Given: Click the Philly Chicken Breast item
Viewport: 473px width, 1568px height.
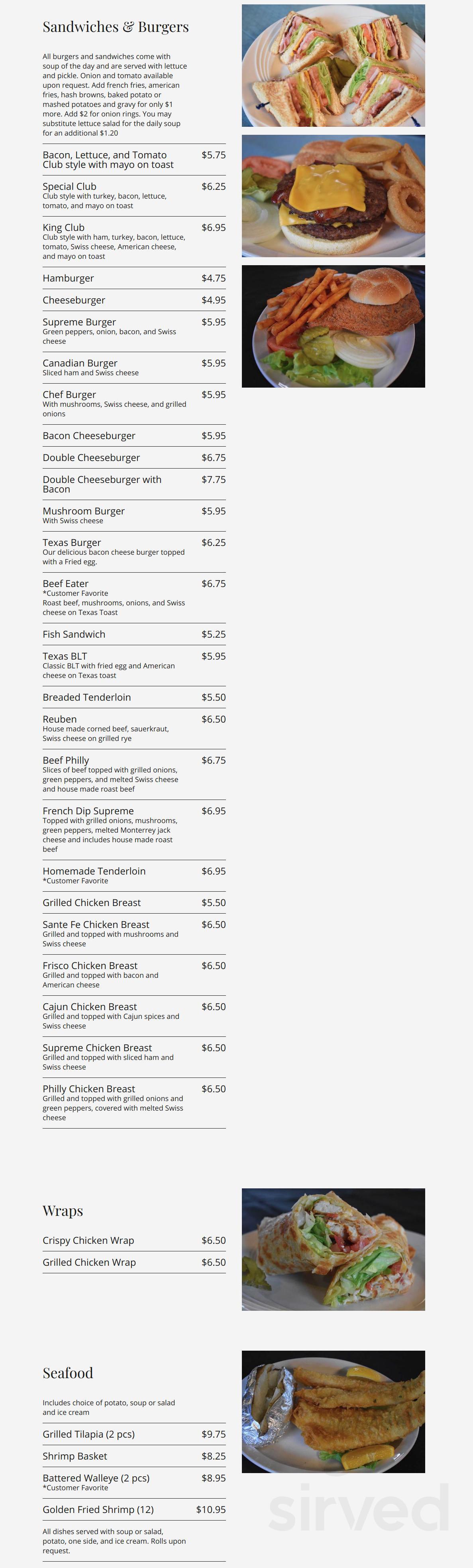Looking at the screenshot, I should pos(89,1089).
